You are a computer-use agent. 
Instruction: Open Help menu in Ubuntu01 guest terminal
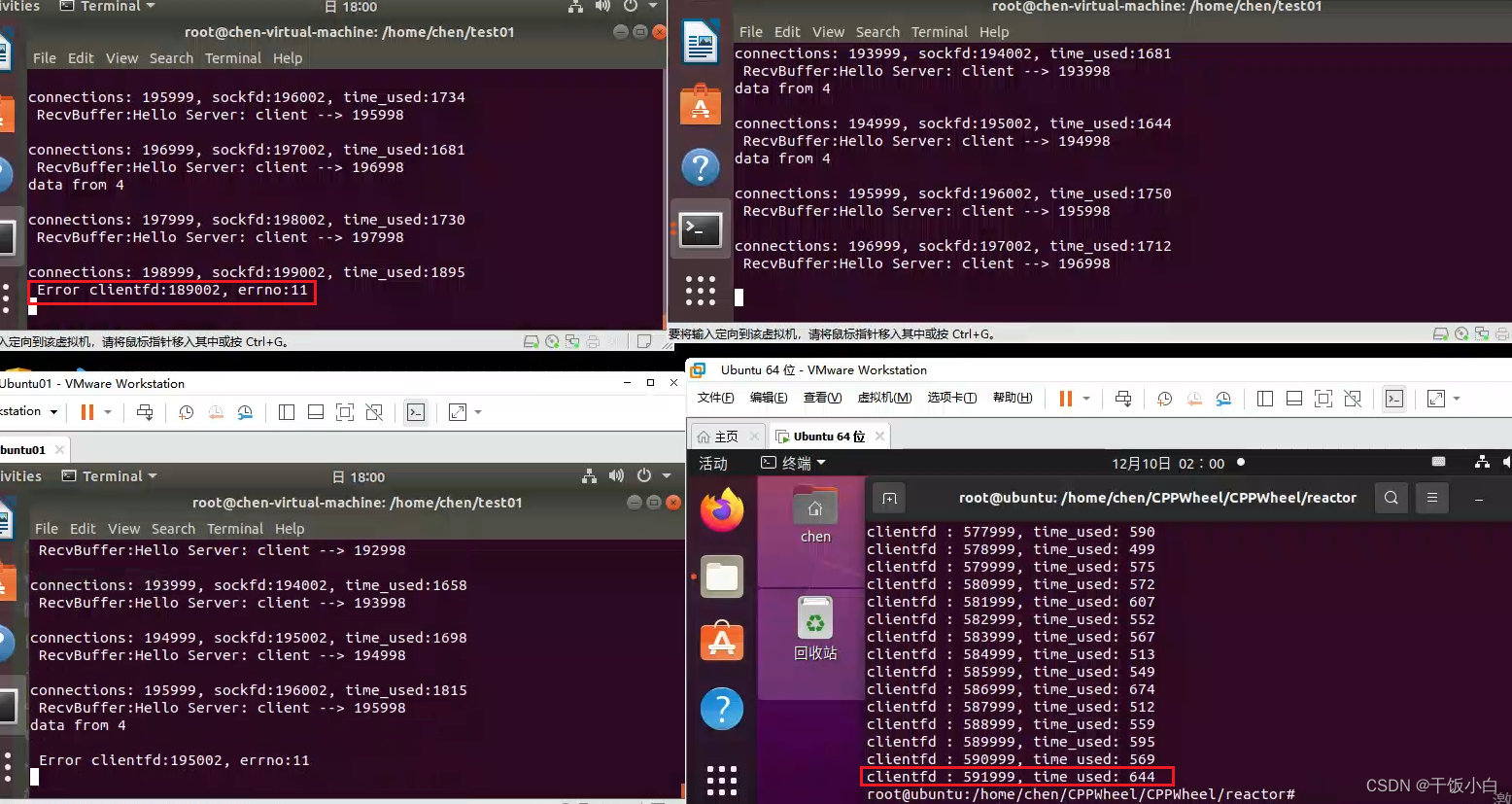click(290, 529)
